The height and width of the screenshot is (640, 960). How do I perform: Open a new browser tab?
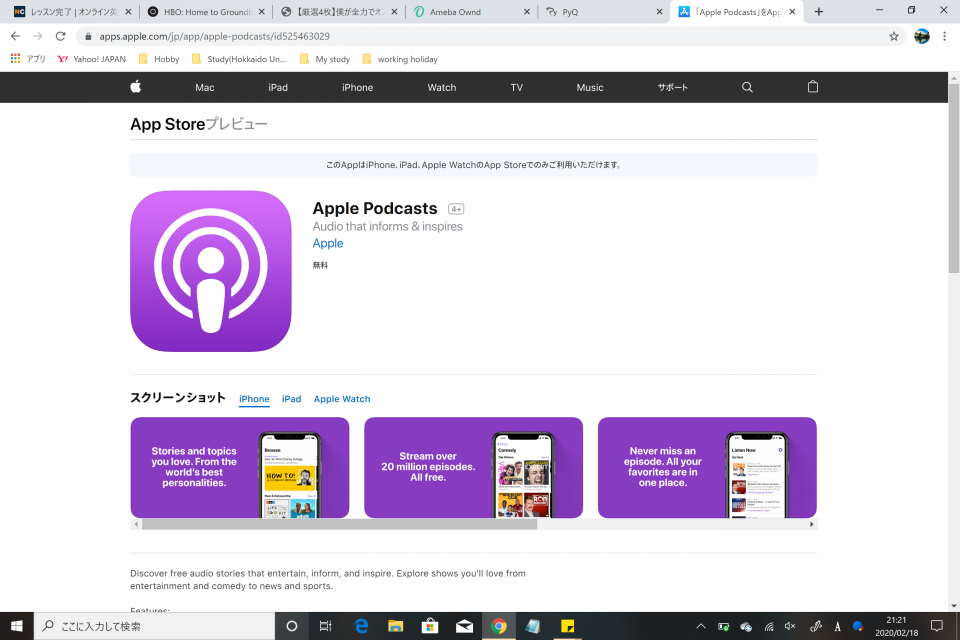[819, 12]
